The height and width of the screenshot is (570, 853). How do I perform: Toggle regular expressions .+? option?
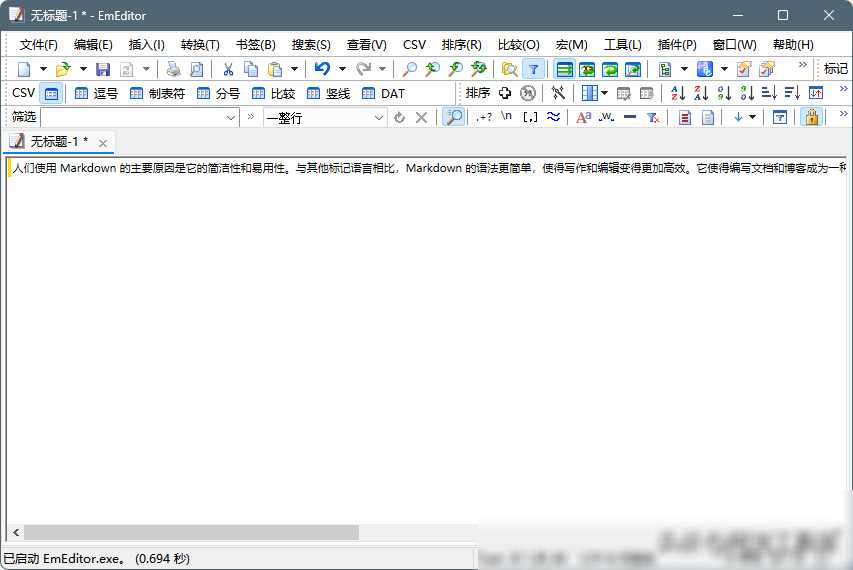[x=483, y=117]
